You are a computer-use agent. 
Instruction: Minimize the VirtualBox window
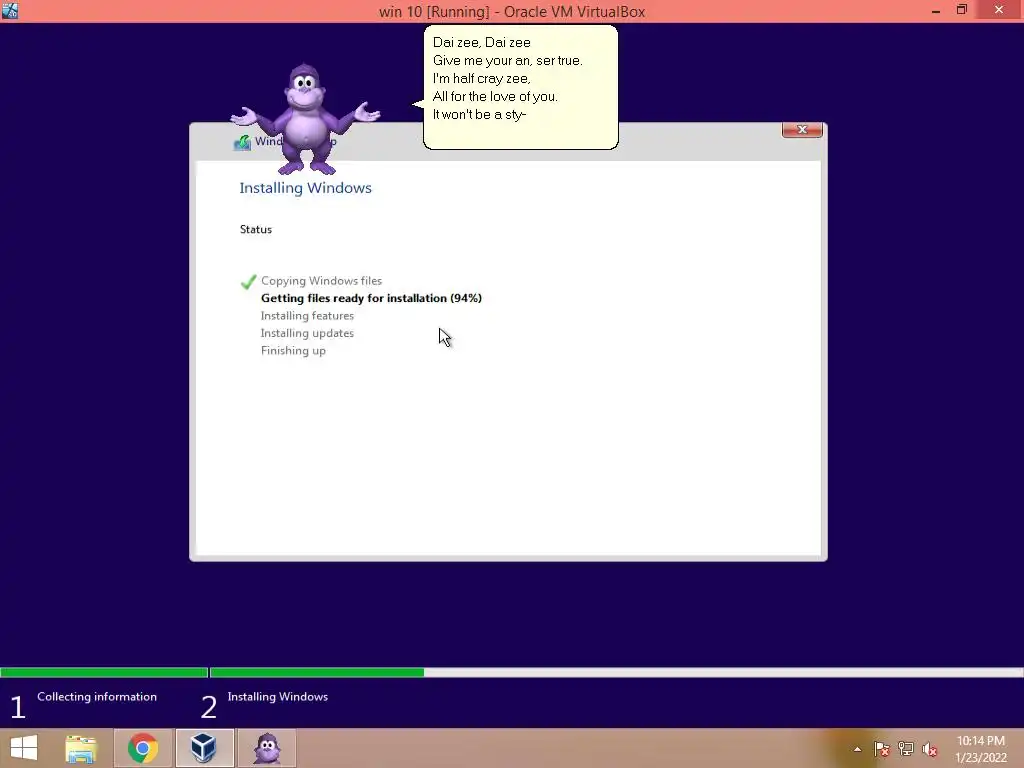pyautogui.click(x=936, y=10)
